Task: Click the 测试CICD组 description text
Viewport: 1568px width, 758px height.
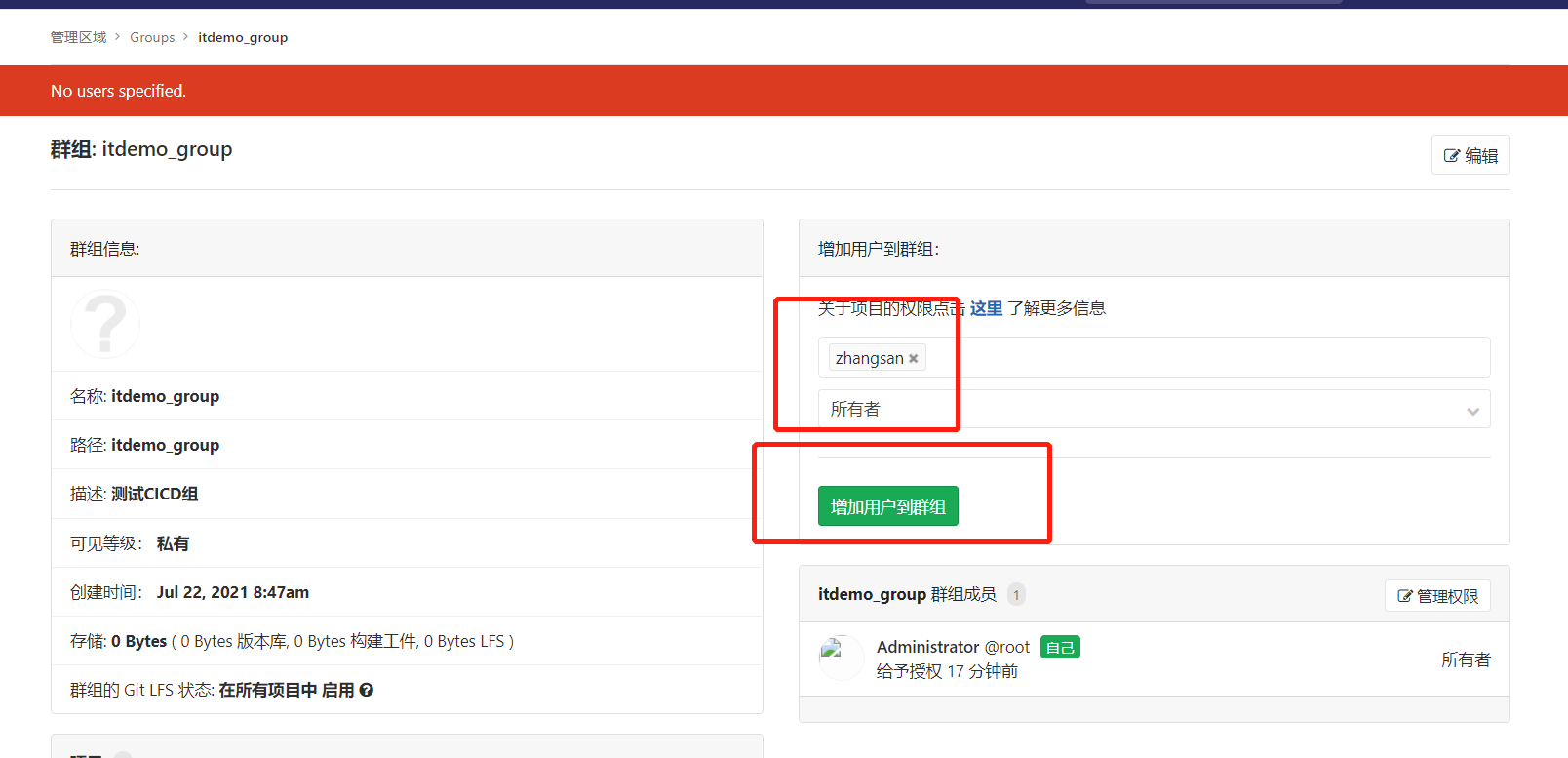Action: pos(155,494)
